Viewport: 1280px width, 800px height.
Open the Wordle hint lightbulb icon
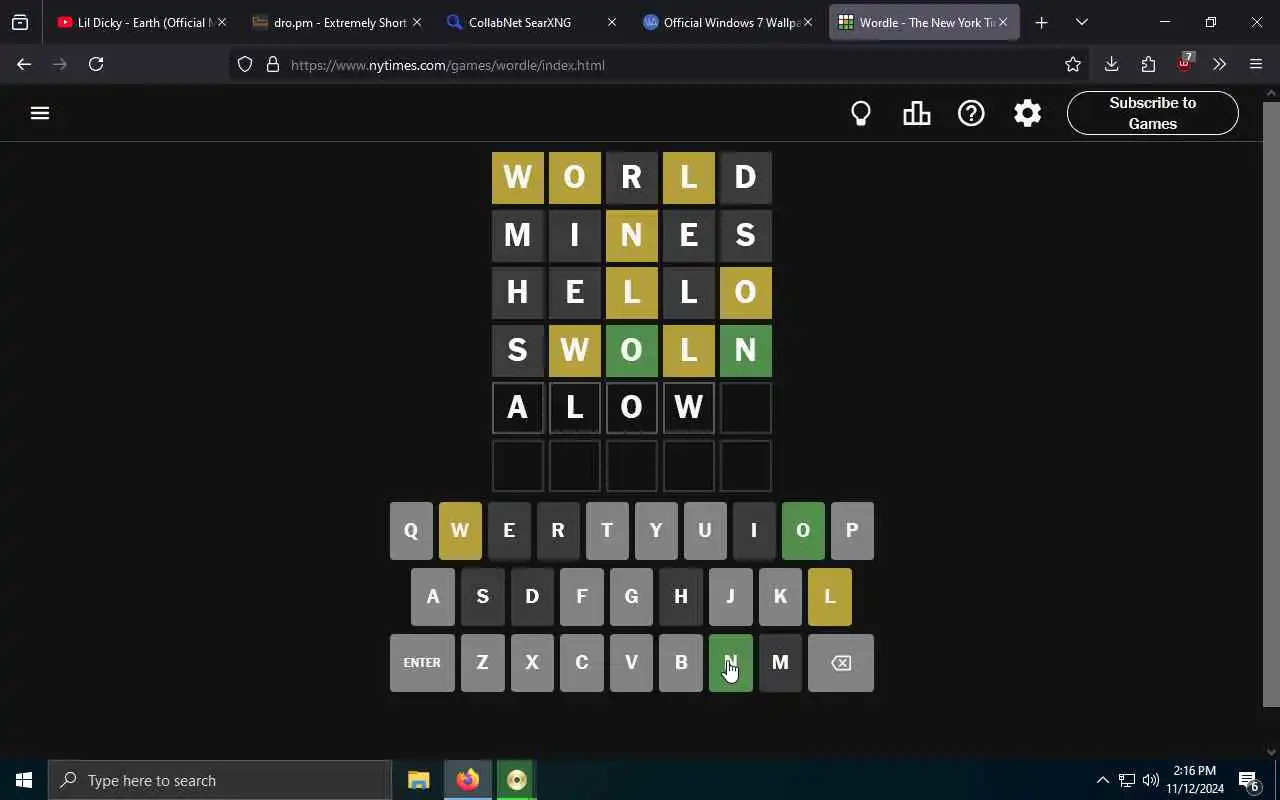[861, 113]
